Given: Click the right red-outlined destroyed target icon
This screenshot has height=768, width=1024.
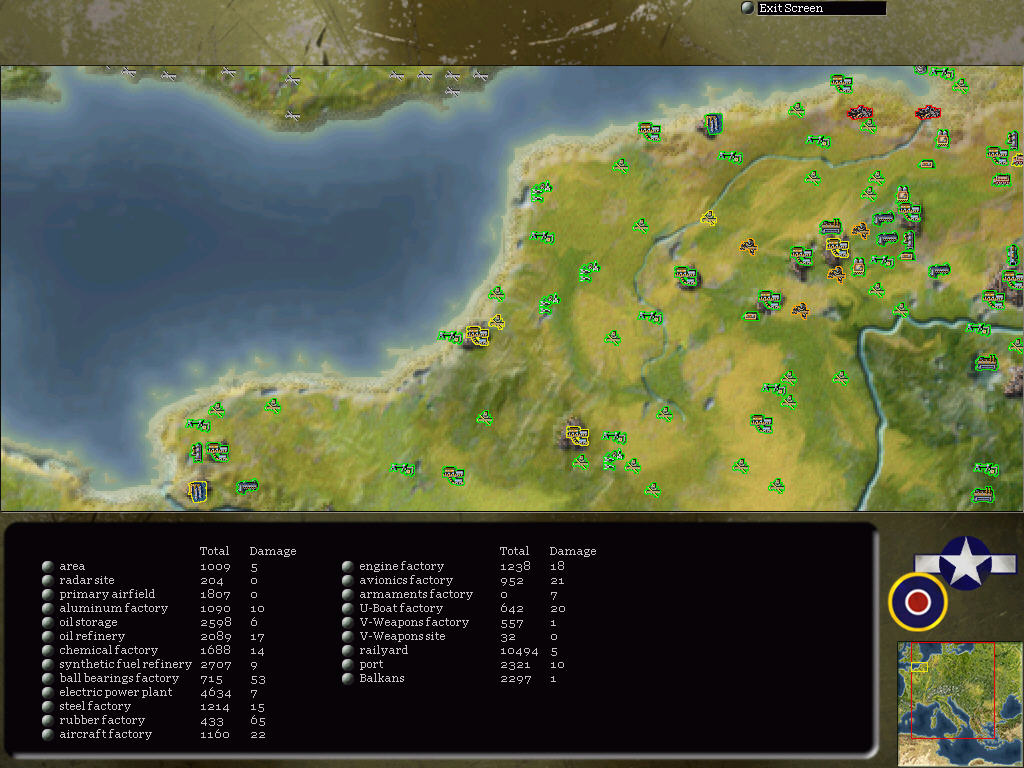Looking at the screenshot, I should 927,113.
